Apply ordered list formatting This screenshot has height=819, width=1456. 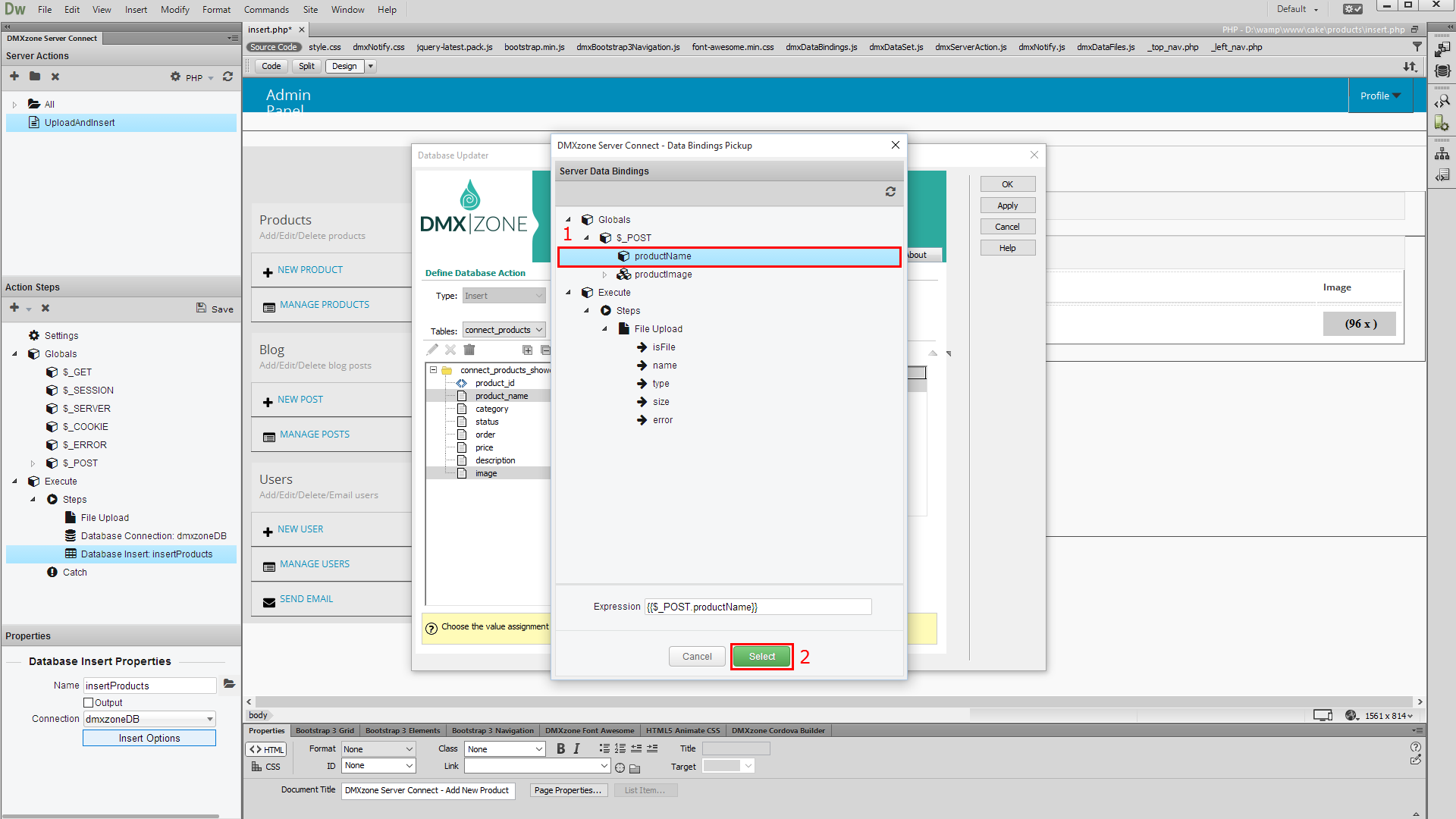[x=620, y=748]
